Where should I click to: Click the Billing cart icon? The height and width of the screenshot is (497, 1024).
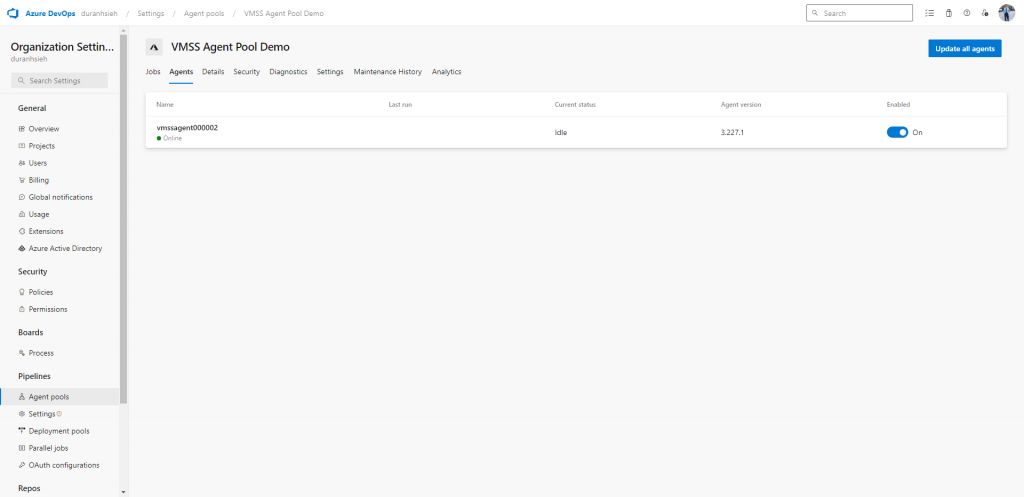(22, 180)
